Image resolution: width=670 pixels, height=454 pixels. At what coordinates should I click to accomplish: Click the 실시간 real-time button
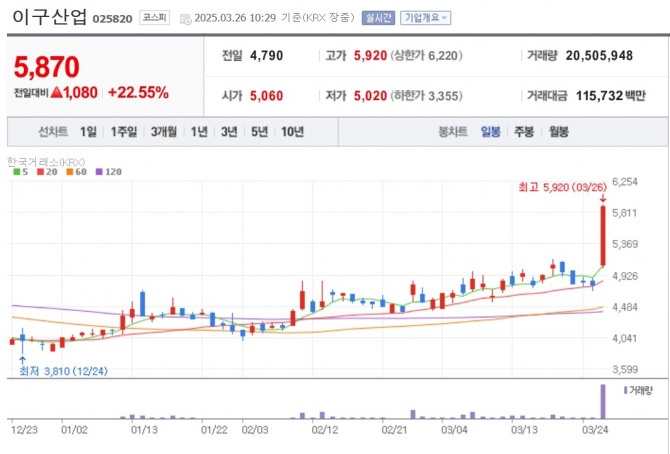point(378,18)
